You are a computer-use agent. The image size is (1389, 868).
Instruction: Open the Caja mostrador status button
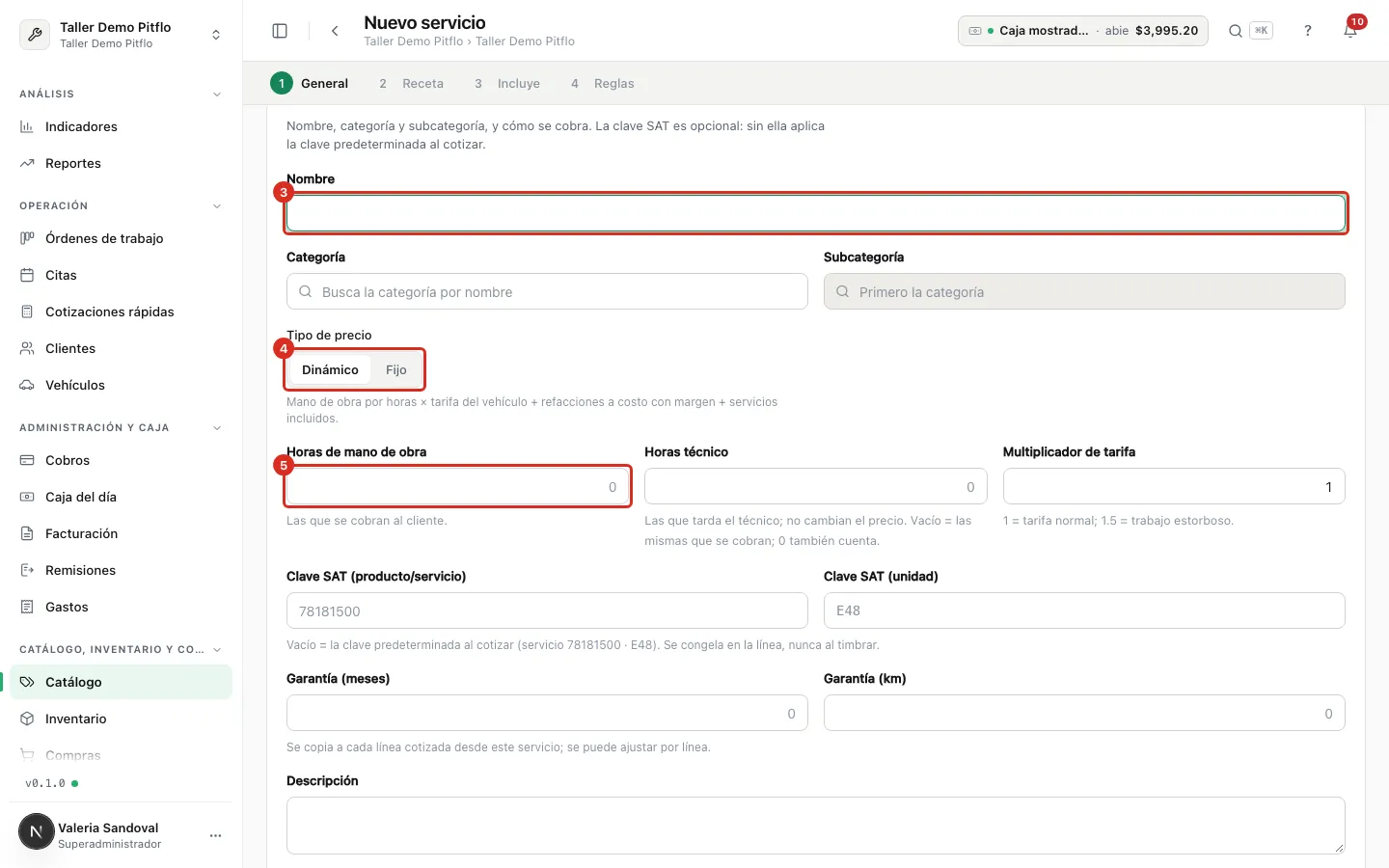[x=1082, y=31]
